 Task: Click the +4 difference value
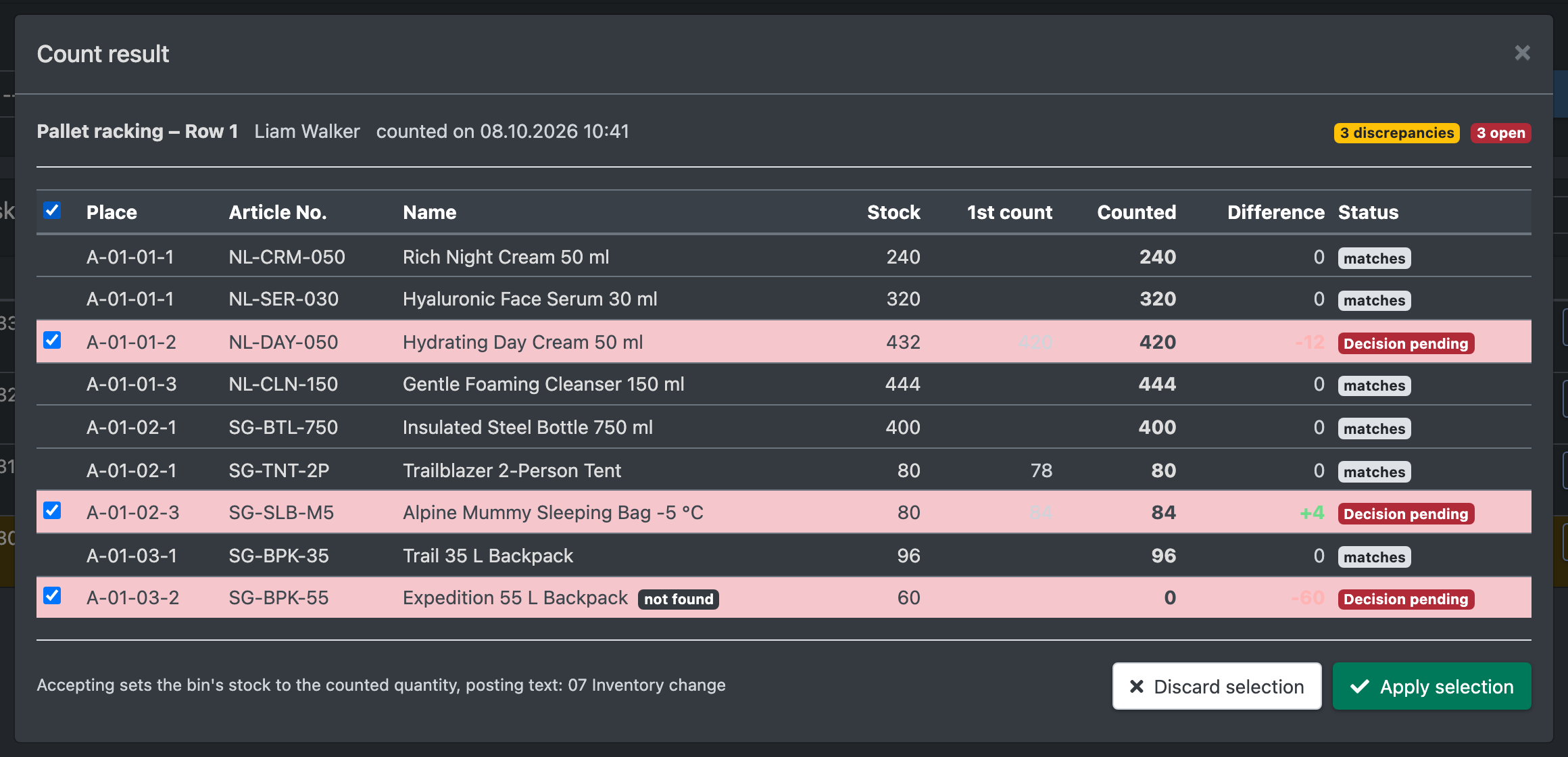tap(1312, 512)
